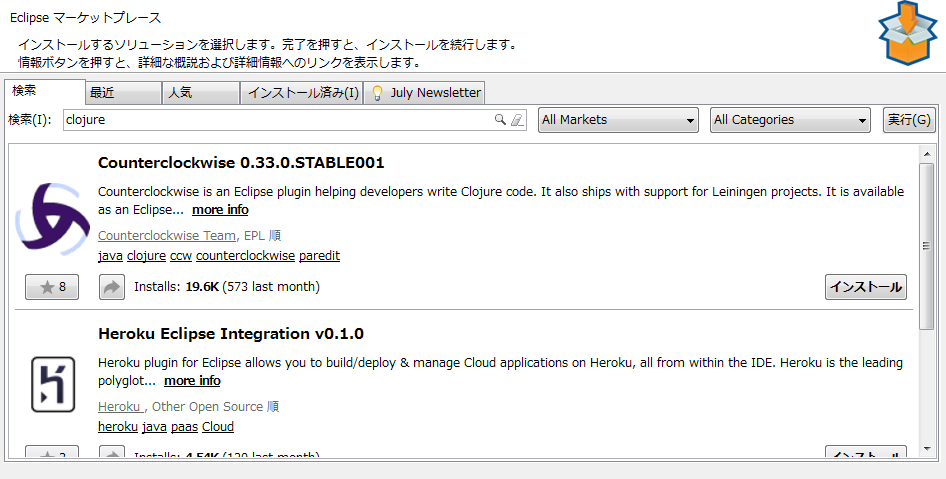Star the Counterclockwise plugin (8 stars)

pyautogui.click(x=52, y=287)
